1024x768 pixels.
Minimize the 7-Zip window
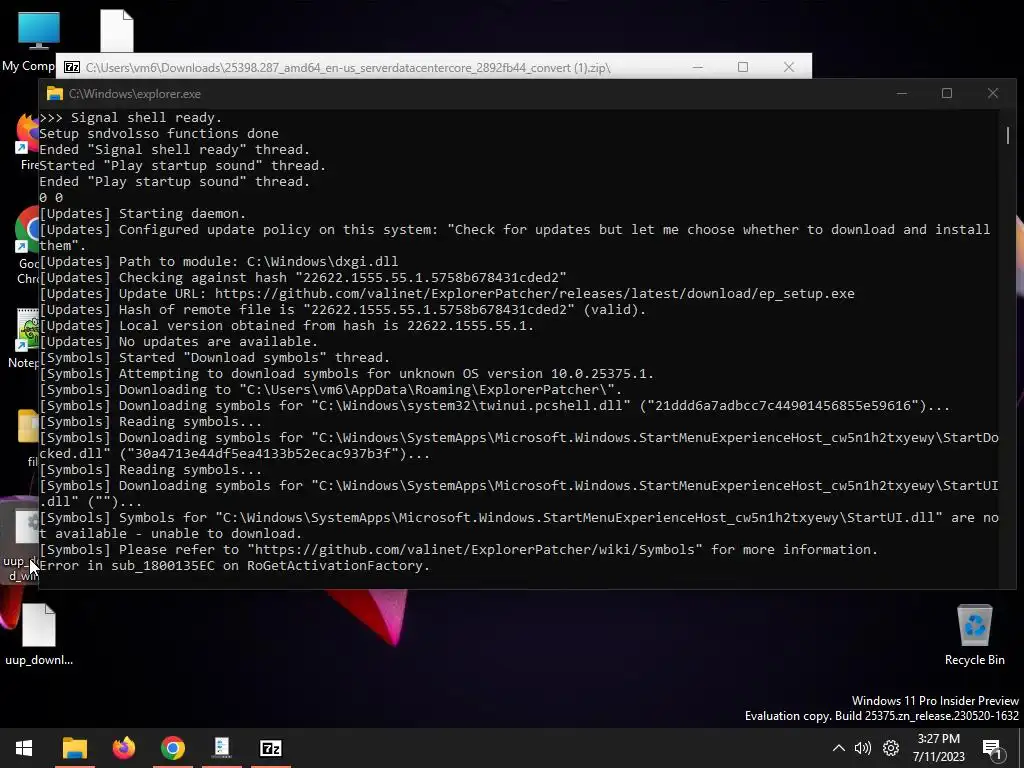pos(697,67)
